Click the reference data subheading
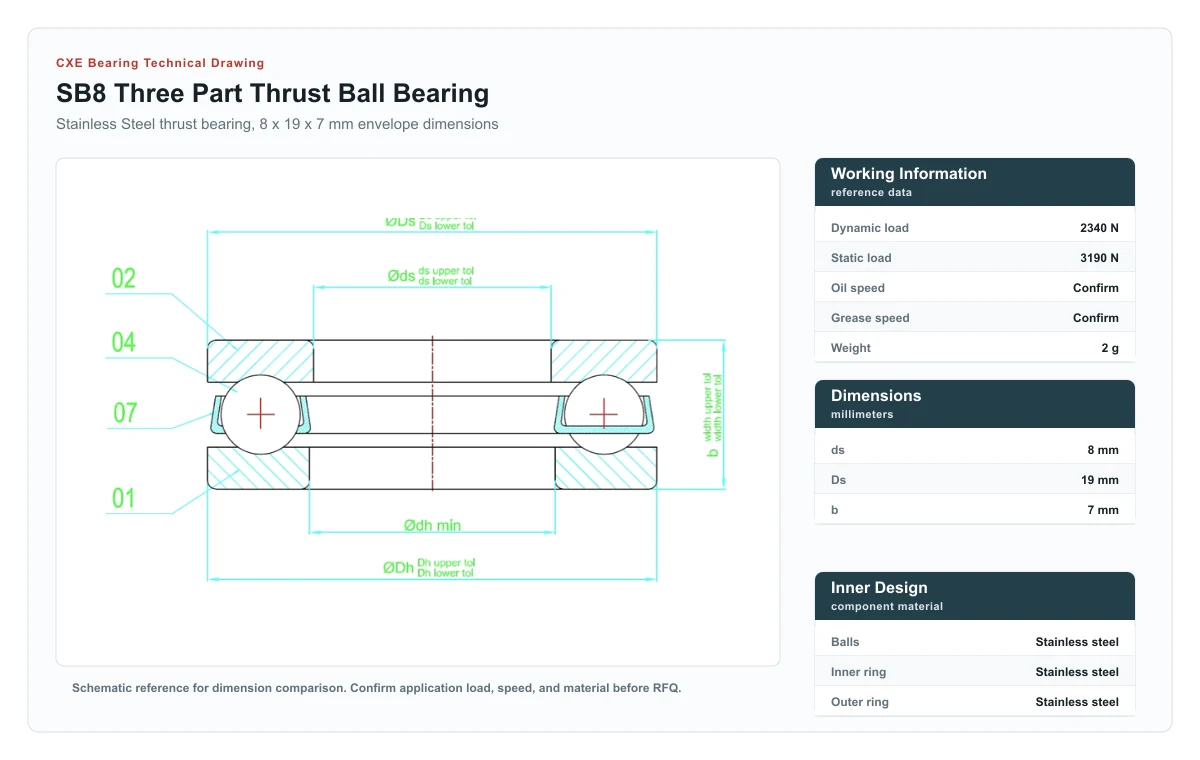The width and height of the screenshot is (1200, 760). pos(871,192)
